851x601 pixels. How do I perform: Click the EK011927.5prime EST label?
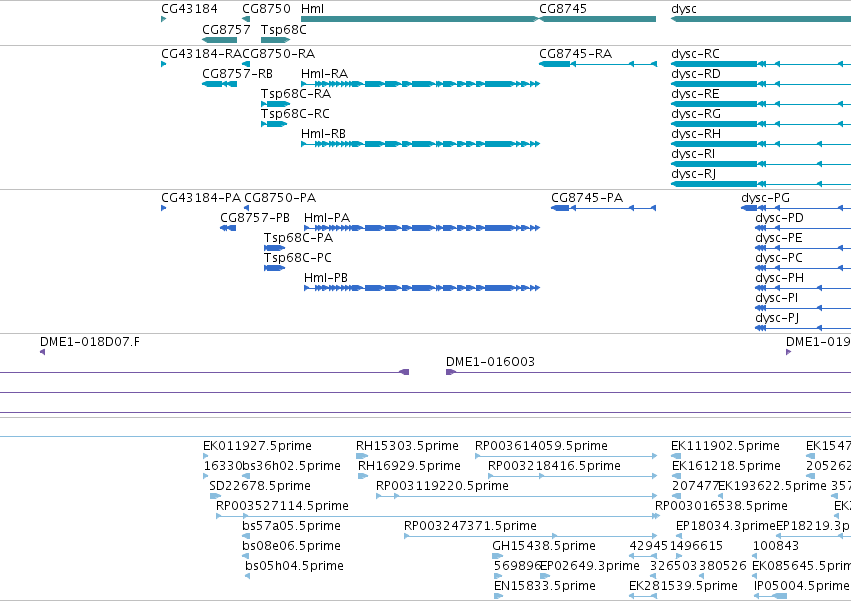coord(257,446)
